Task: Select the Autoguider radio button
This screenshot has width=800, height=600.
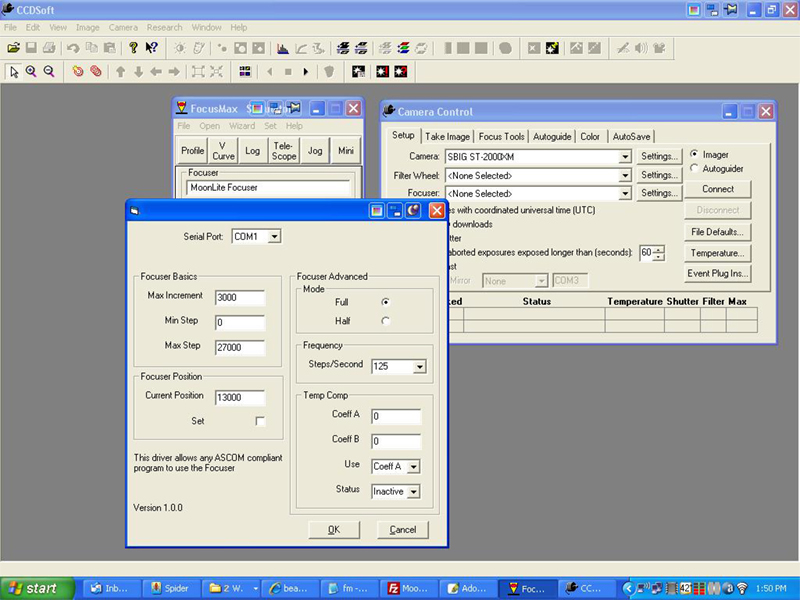Action: pyautogui.click(x=694, y=168)
